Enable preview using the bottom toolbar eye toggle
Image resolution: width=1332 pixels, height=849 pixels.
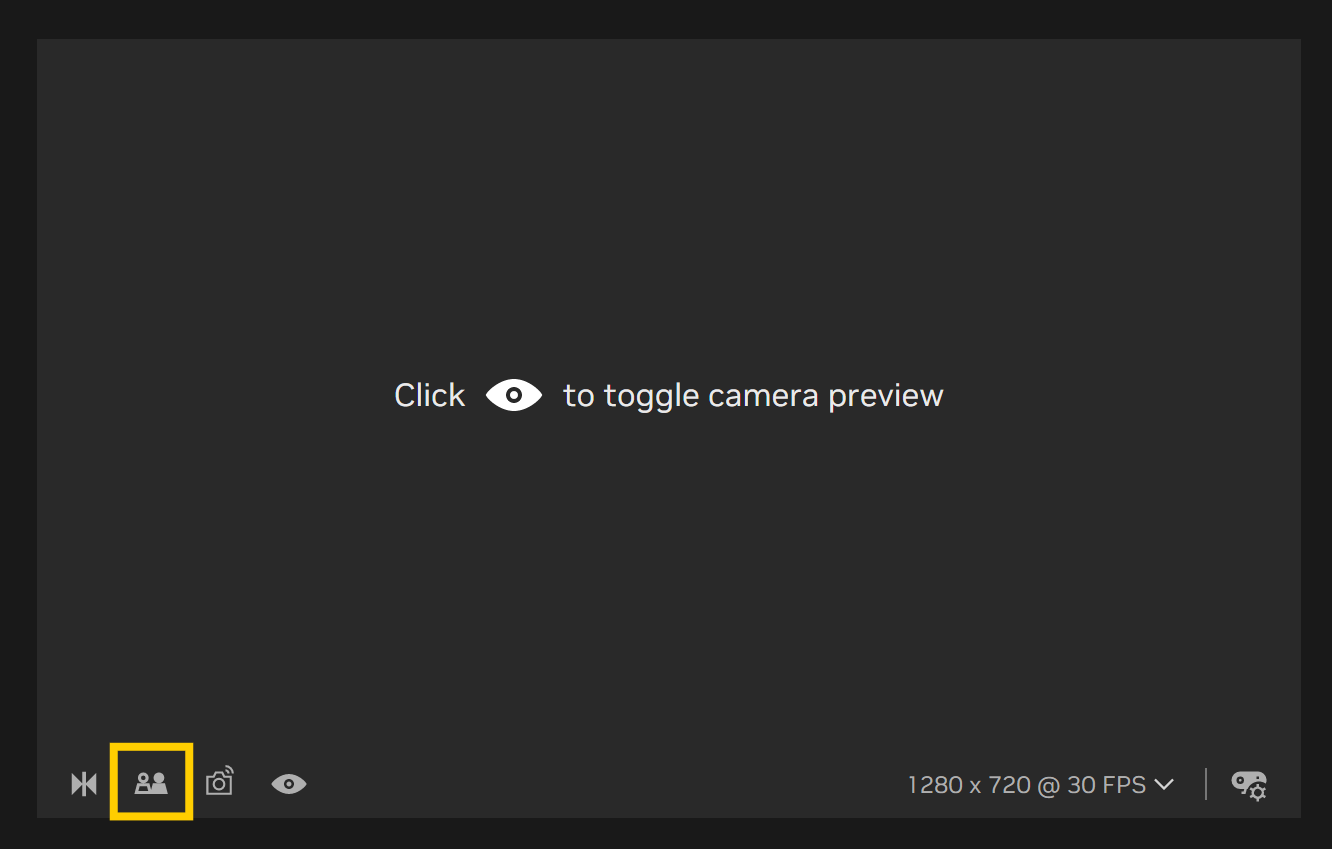[x=288, y=784]
